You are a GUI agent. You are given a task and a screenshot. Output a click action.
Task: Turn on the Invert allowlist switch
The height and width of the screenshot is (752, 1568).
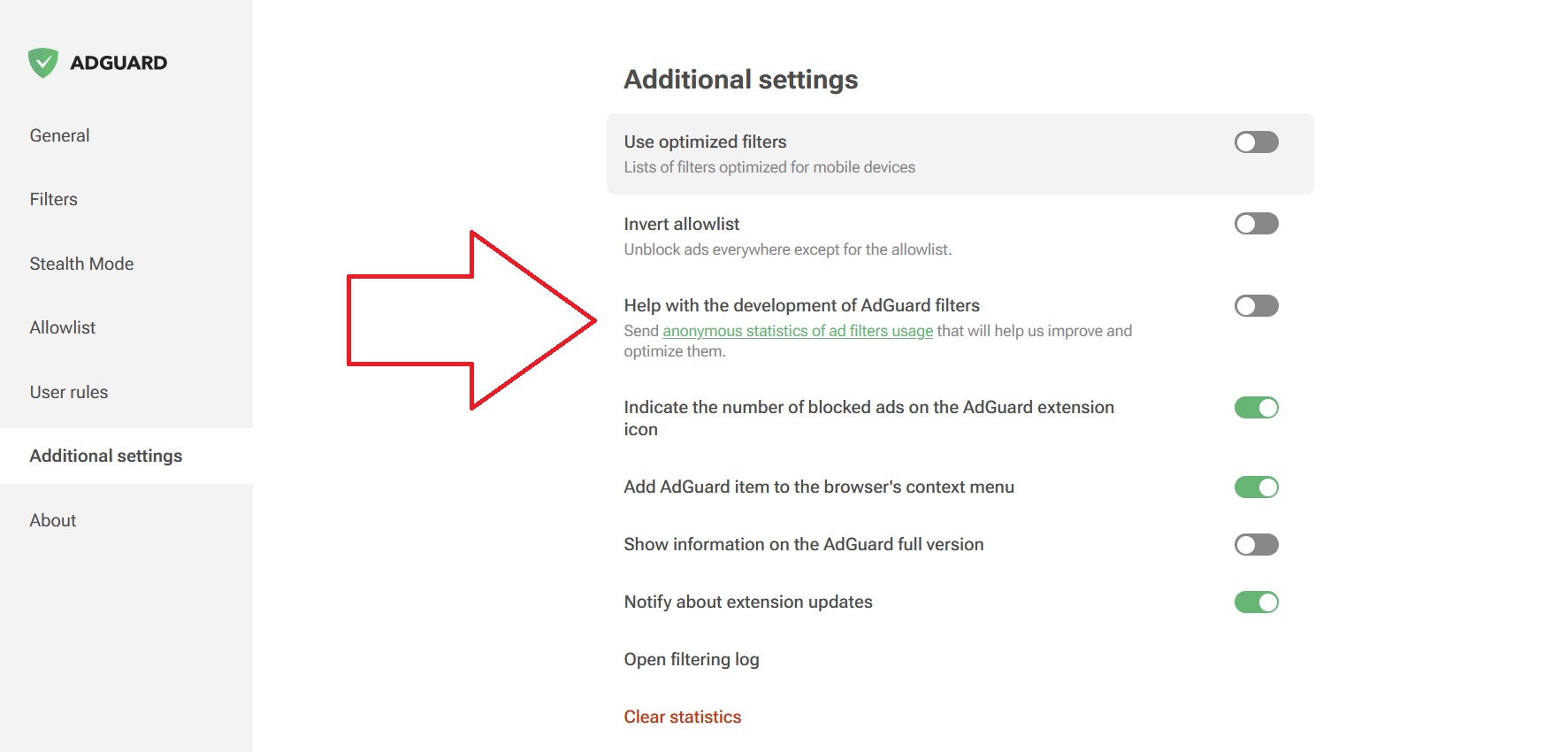pyautogui.click(x=1256, y=224)
